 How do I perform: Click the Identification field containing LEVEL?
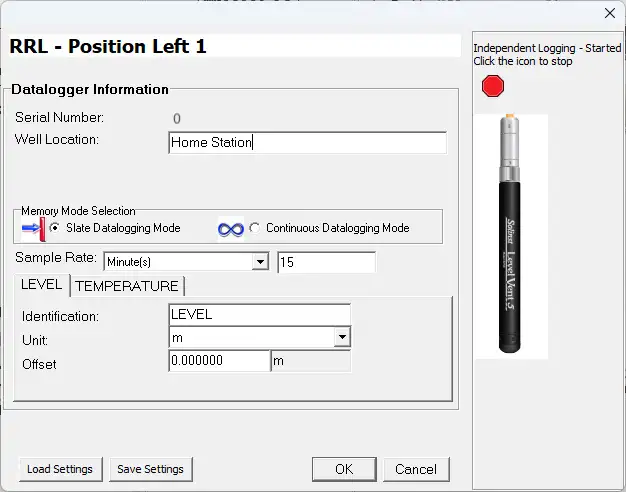(x=260, y=314)
